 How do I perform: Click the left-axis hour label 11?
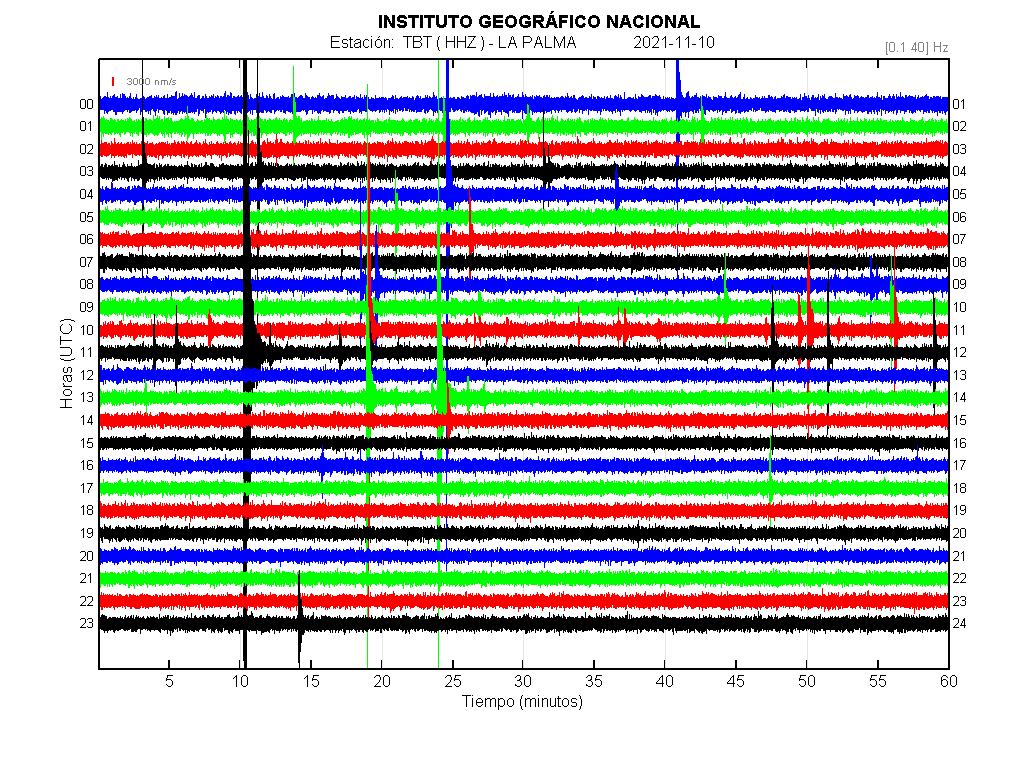86,352
